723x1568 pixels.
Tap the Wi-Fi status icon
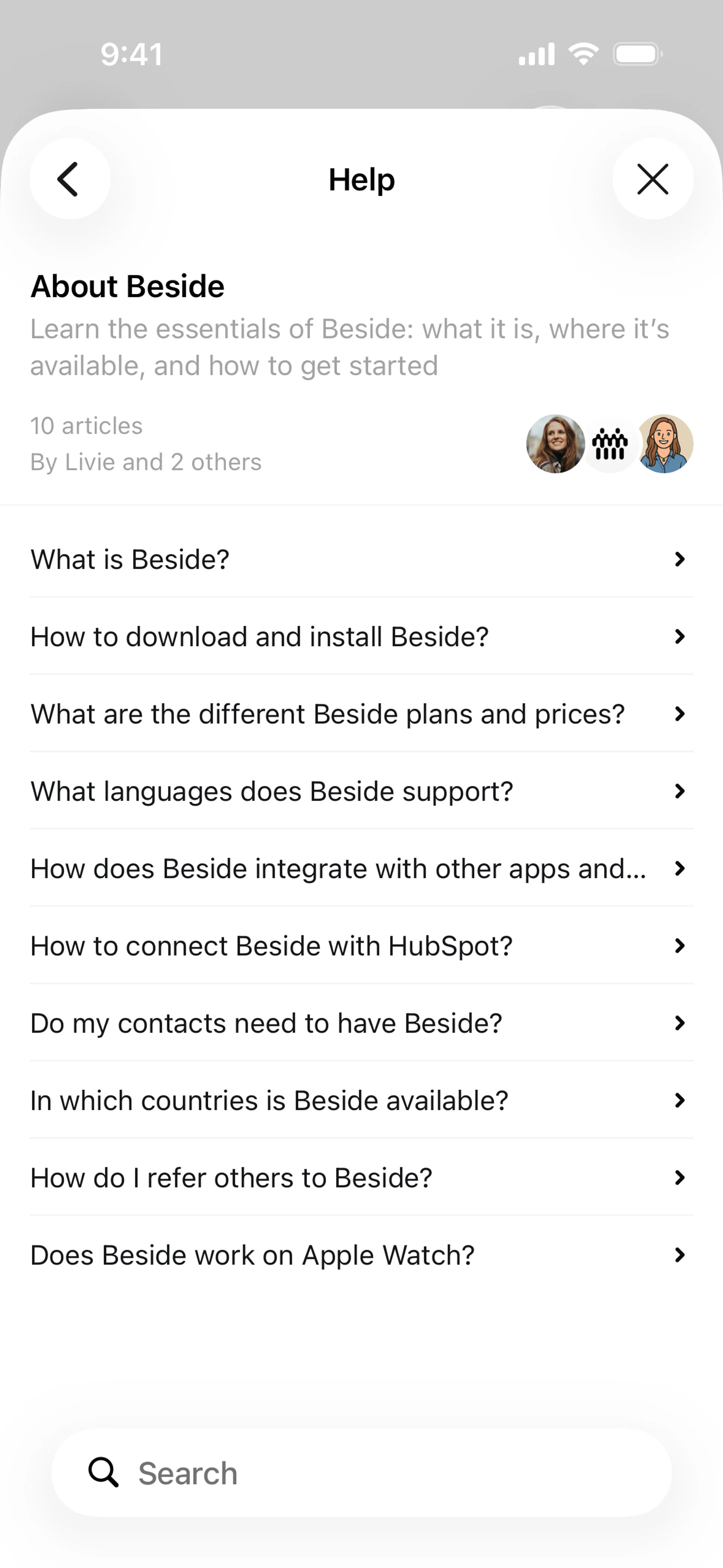(583, 54)
